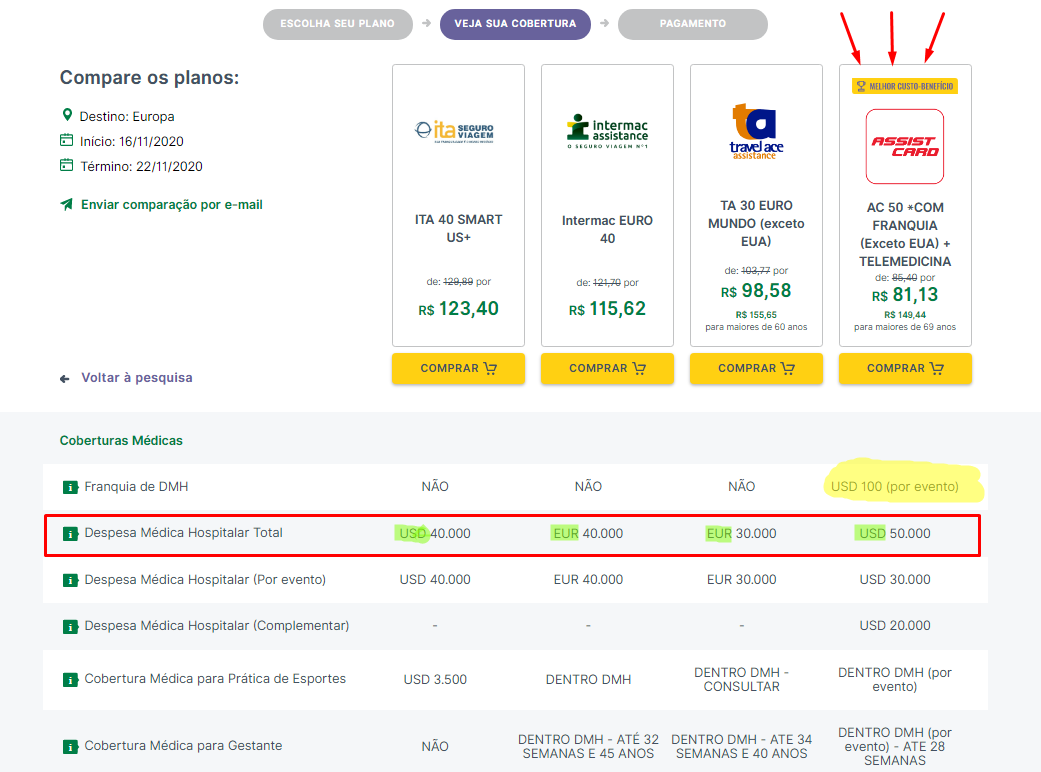Image resolution: width=1041 pixels, height=772 pixels.
Task: Go to Escolha Seu Plano step
Action: tap(337, 24)
